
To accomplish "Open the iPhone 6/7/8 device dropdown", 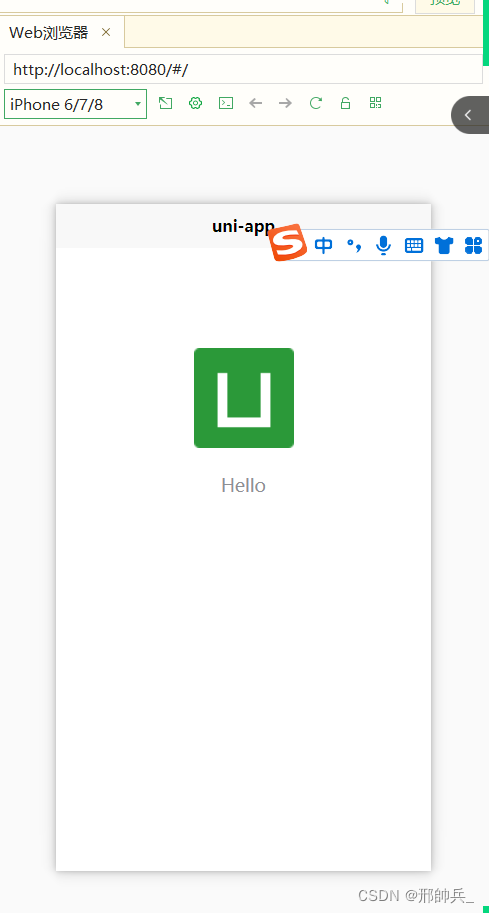I will 75,104.
